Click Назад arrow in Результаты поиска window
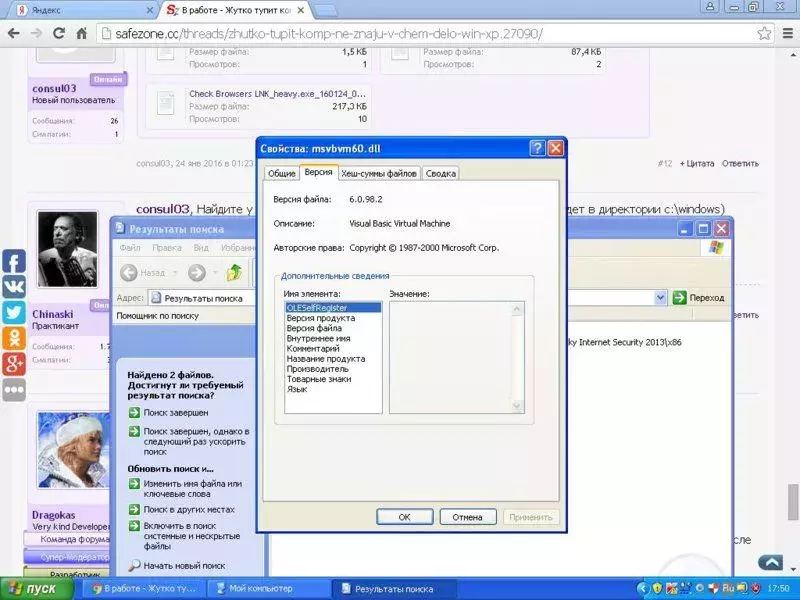The height and width of the screenshot is (600, 800). pyautogui.click(x=129, y=273)
